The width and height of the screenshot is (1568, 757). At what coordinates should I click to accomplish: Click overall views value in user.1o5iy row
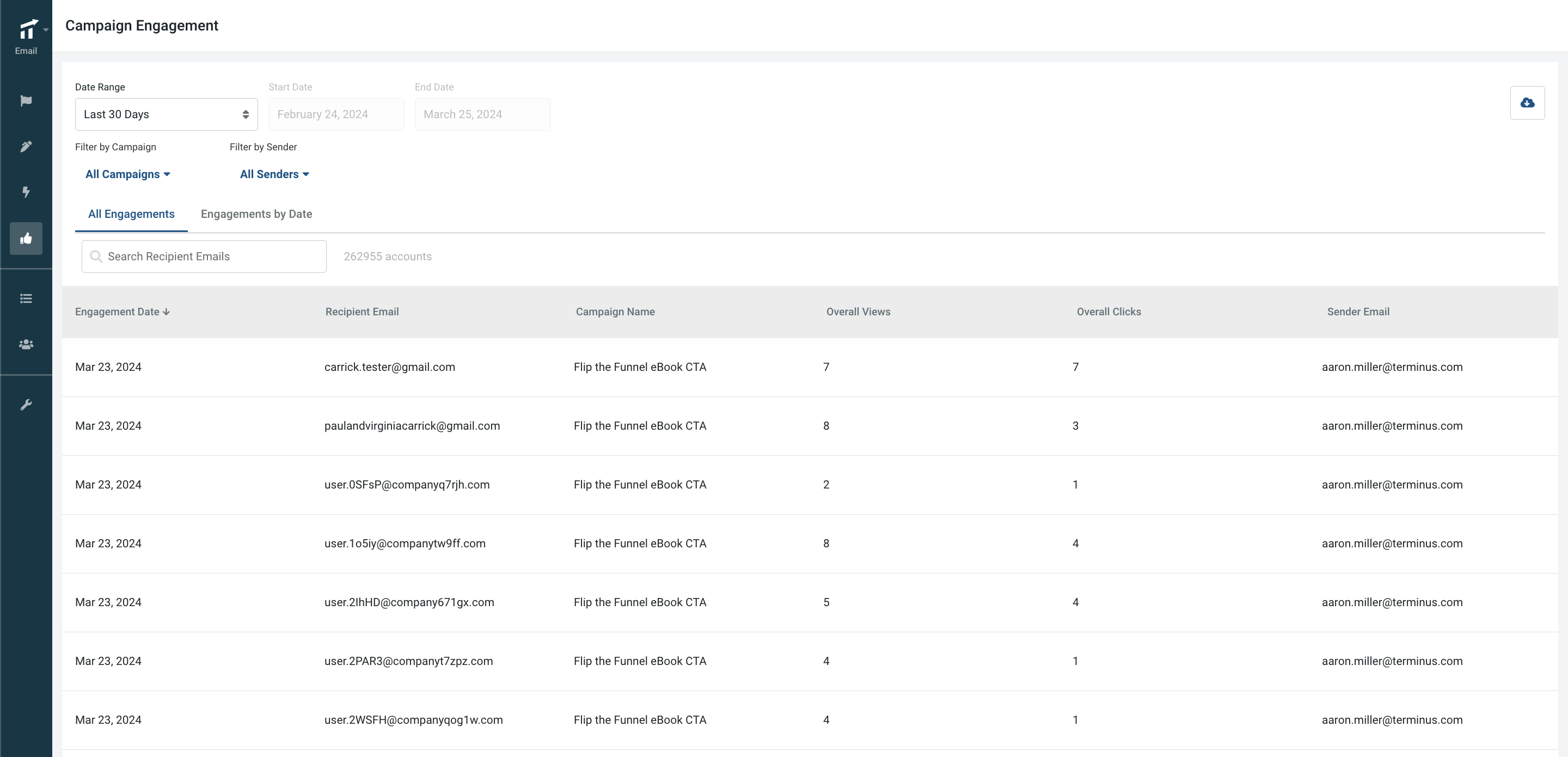826,543
